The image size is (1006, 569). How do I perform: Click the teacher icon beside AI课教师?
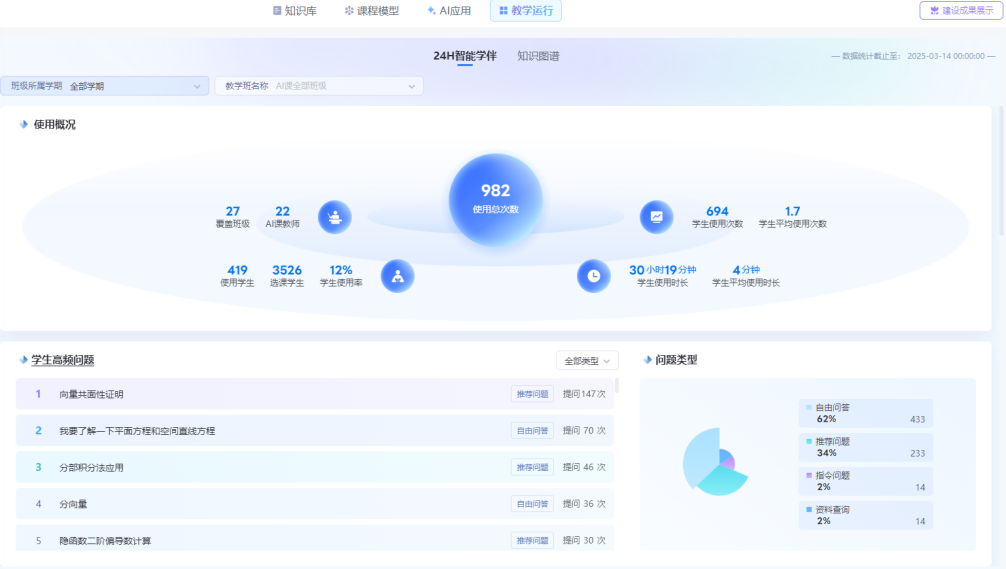coord(335,217)
